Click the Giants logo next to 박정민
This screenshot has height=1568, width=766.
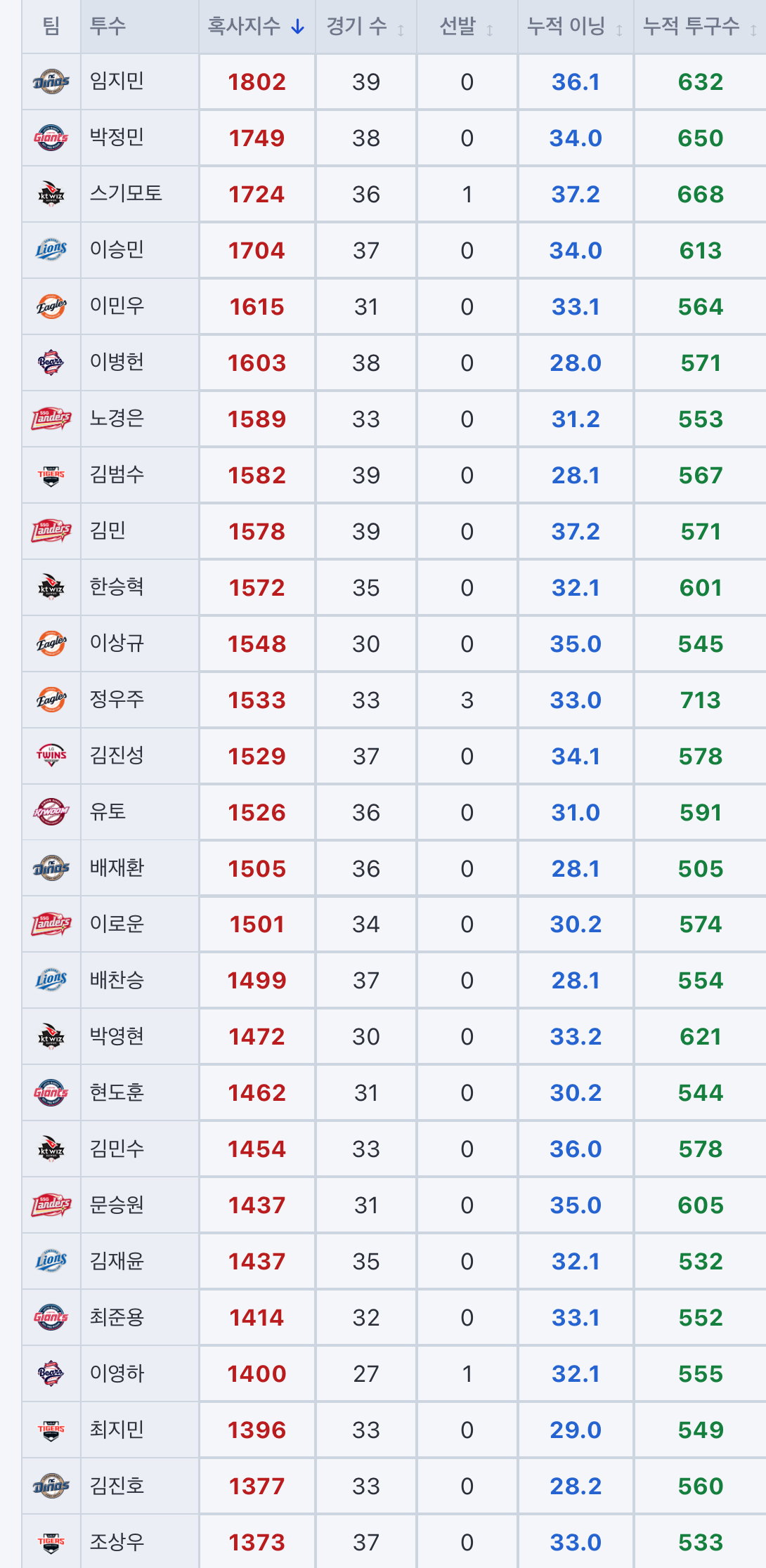coord(51,138)
